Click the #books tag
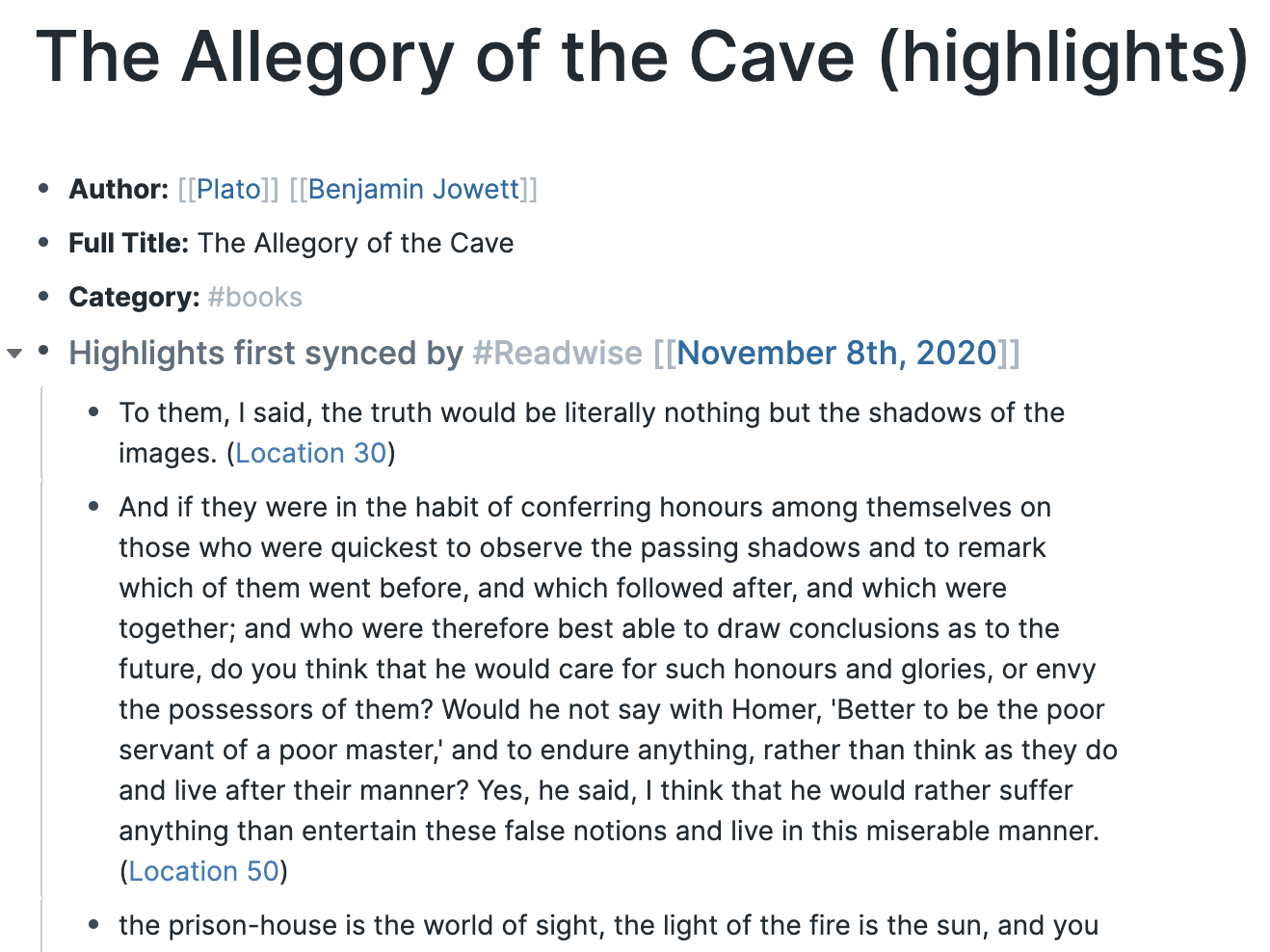This screenshot has width=1270, height=952. click(x=254, y=297)
